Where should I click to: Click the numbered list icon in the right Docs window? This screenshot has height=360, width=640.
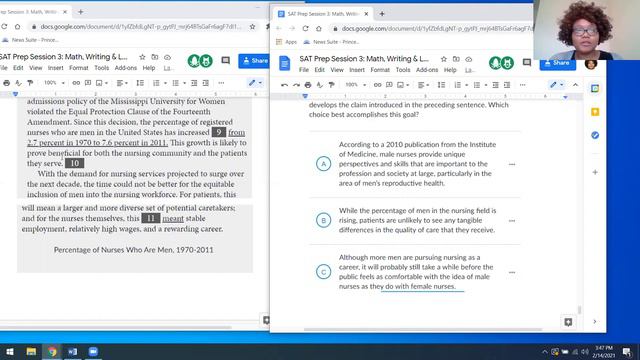tap(458, 85)
